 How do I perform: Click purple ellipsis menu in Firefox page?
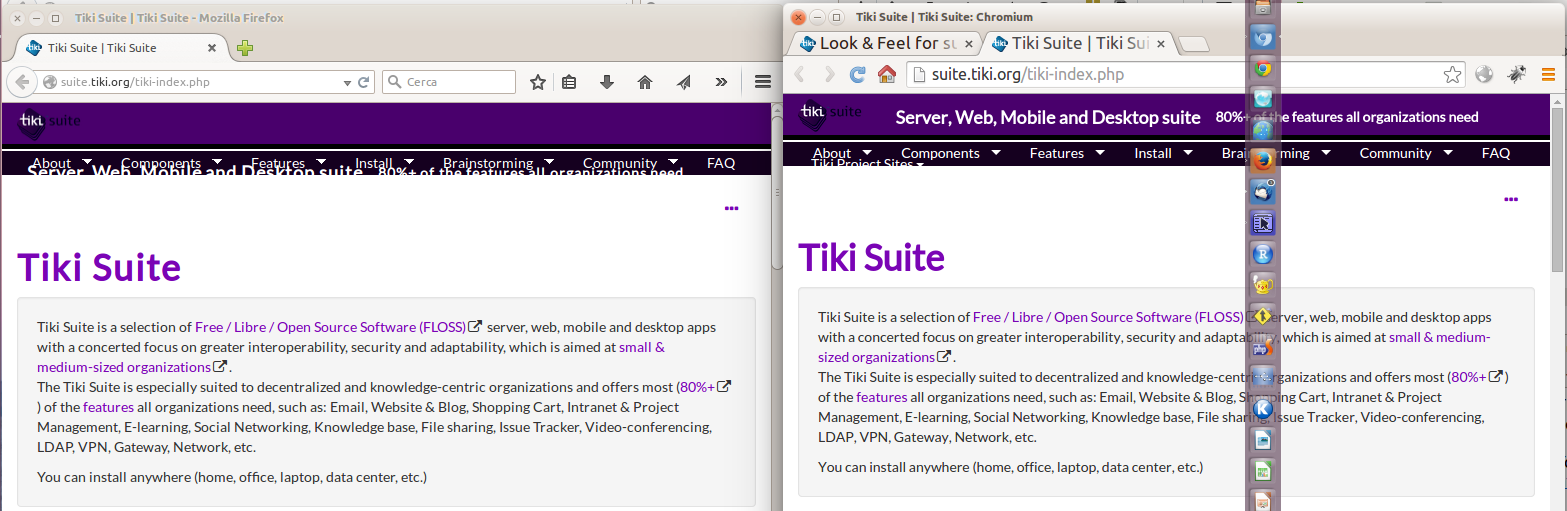(731, 208)
